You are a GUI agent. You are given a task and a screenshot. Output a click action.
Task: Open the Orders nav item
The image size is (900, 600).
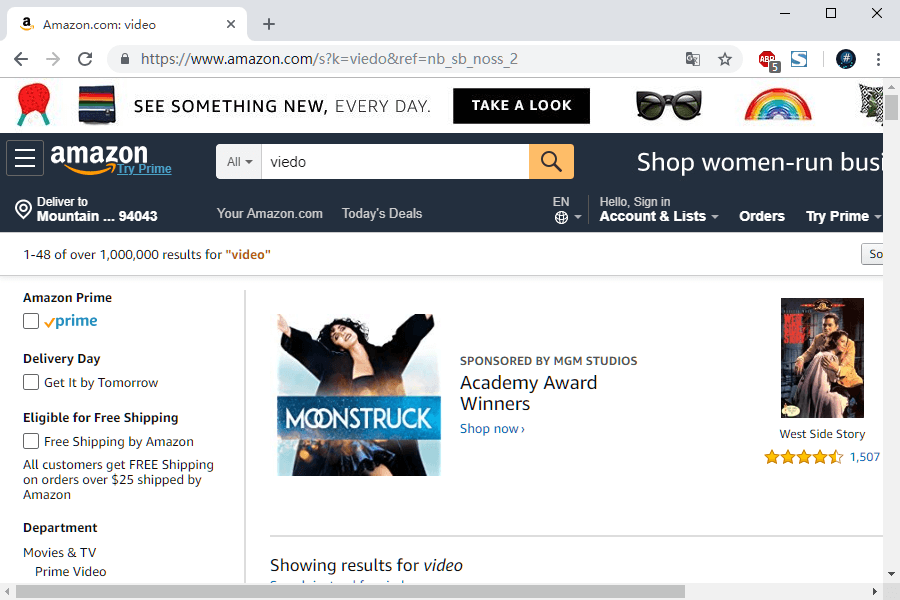click(762, 216)
